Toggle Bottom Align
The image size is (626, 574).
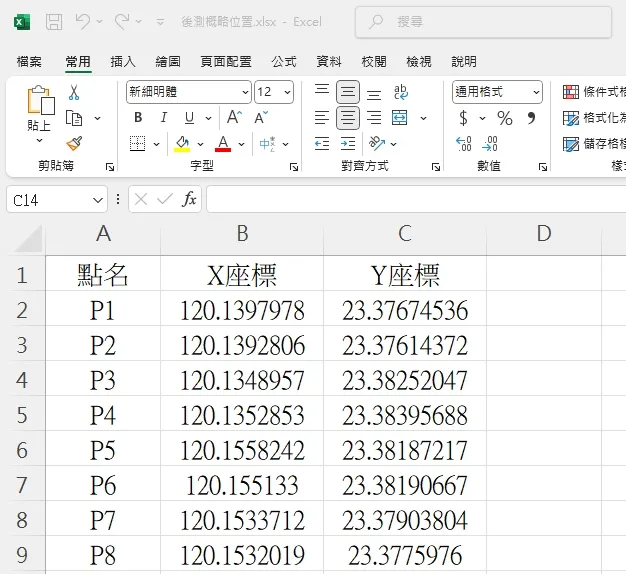pos(374,93)
